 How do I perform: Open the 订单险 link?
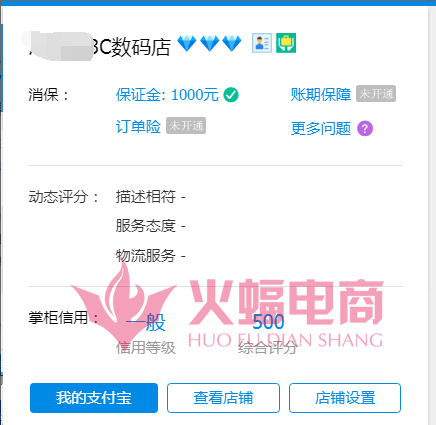point(138,127)
